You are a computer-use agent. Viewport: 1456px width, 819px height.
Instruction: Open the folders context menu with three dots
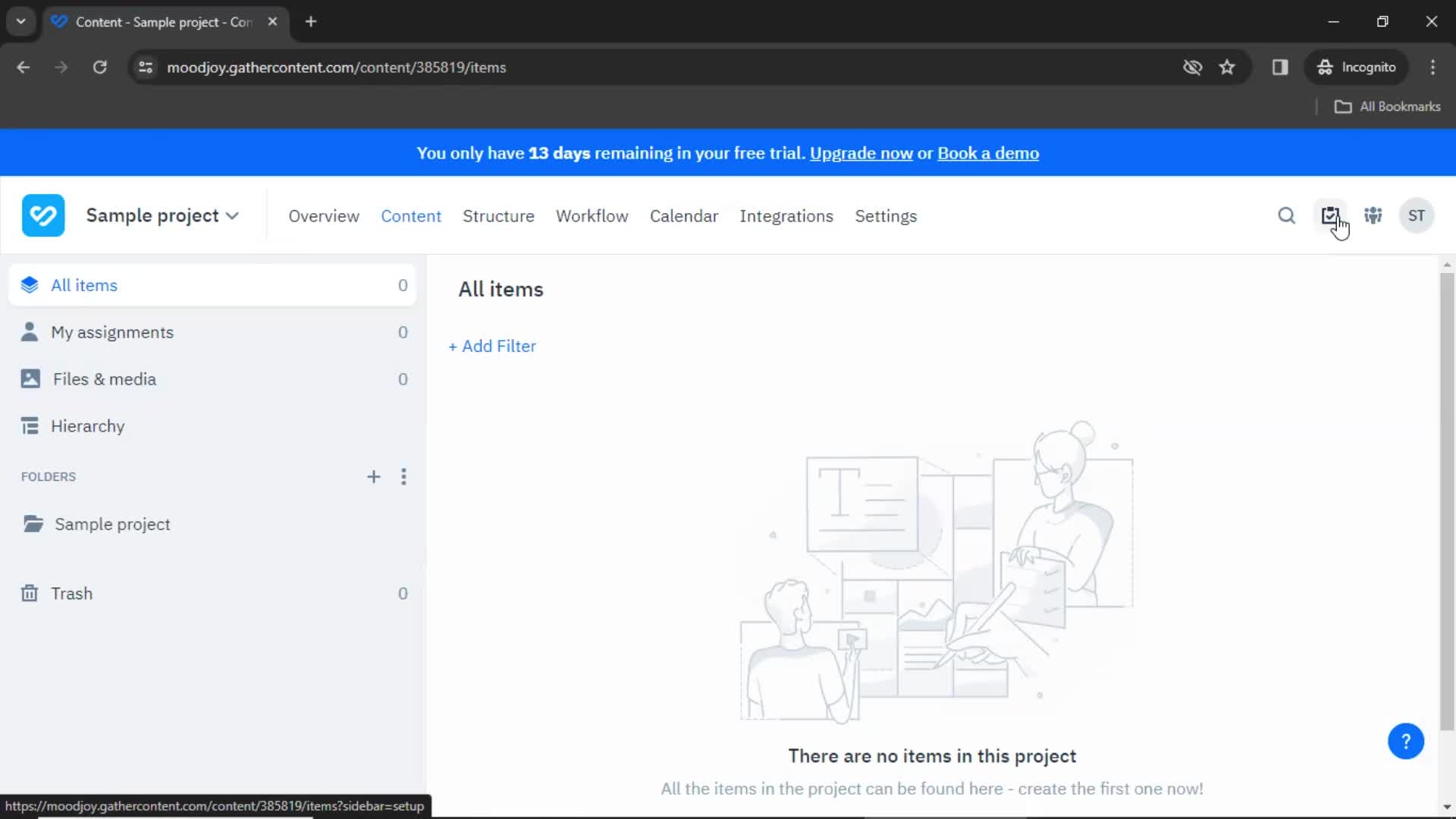click(404, 476)
